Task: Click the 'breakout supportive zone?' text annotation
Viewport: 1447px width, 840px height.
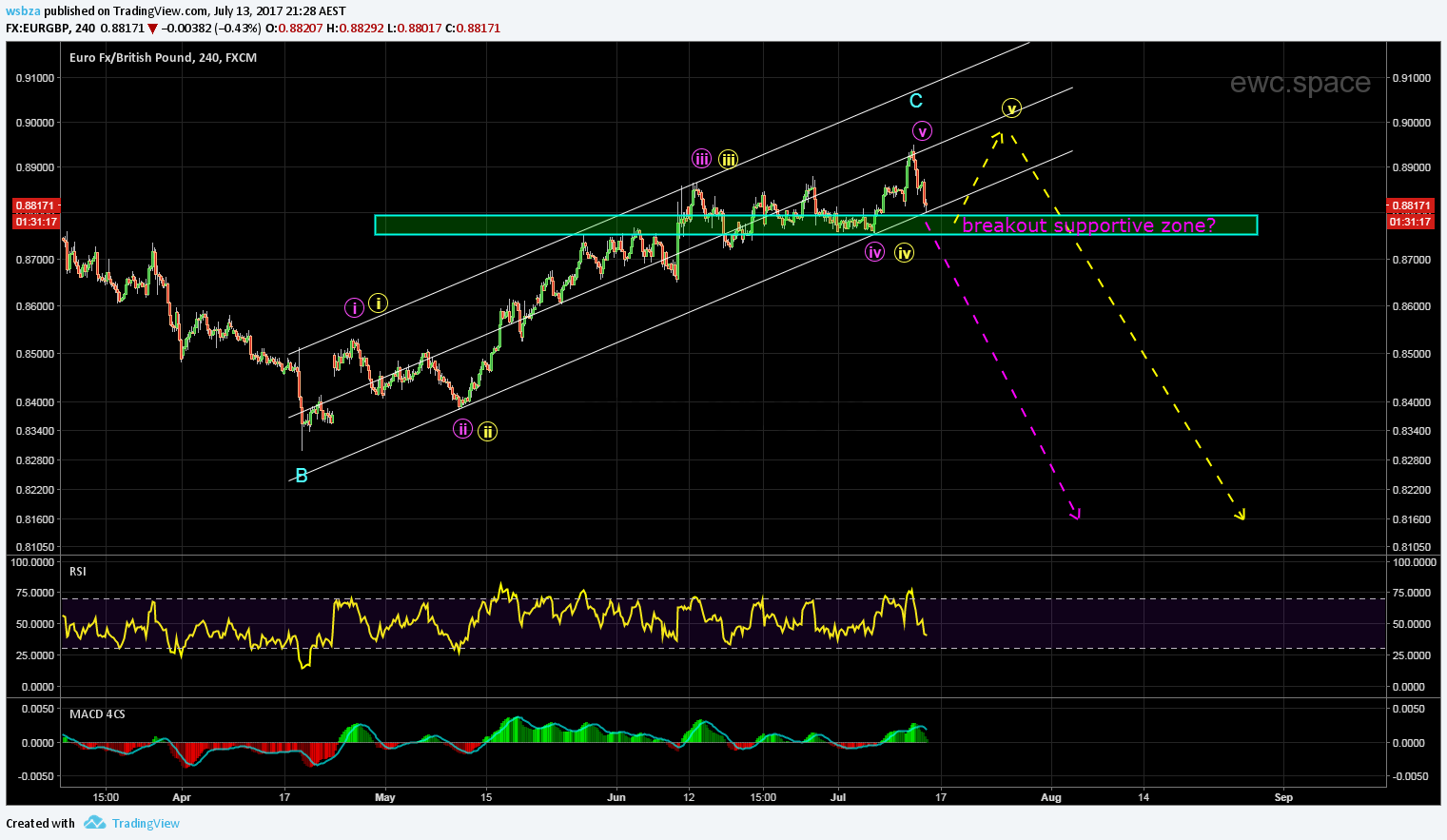Action: [x=1088, y=225]
